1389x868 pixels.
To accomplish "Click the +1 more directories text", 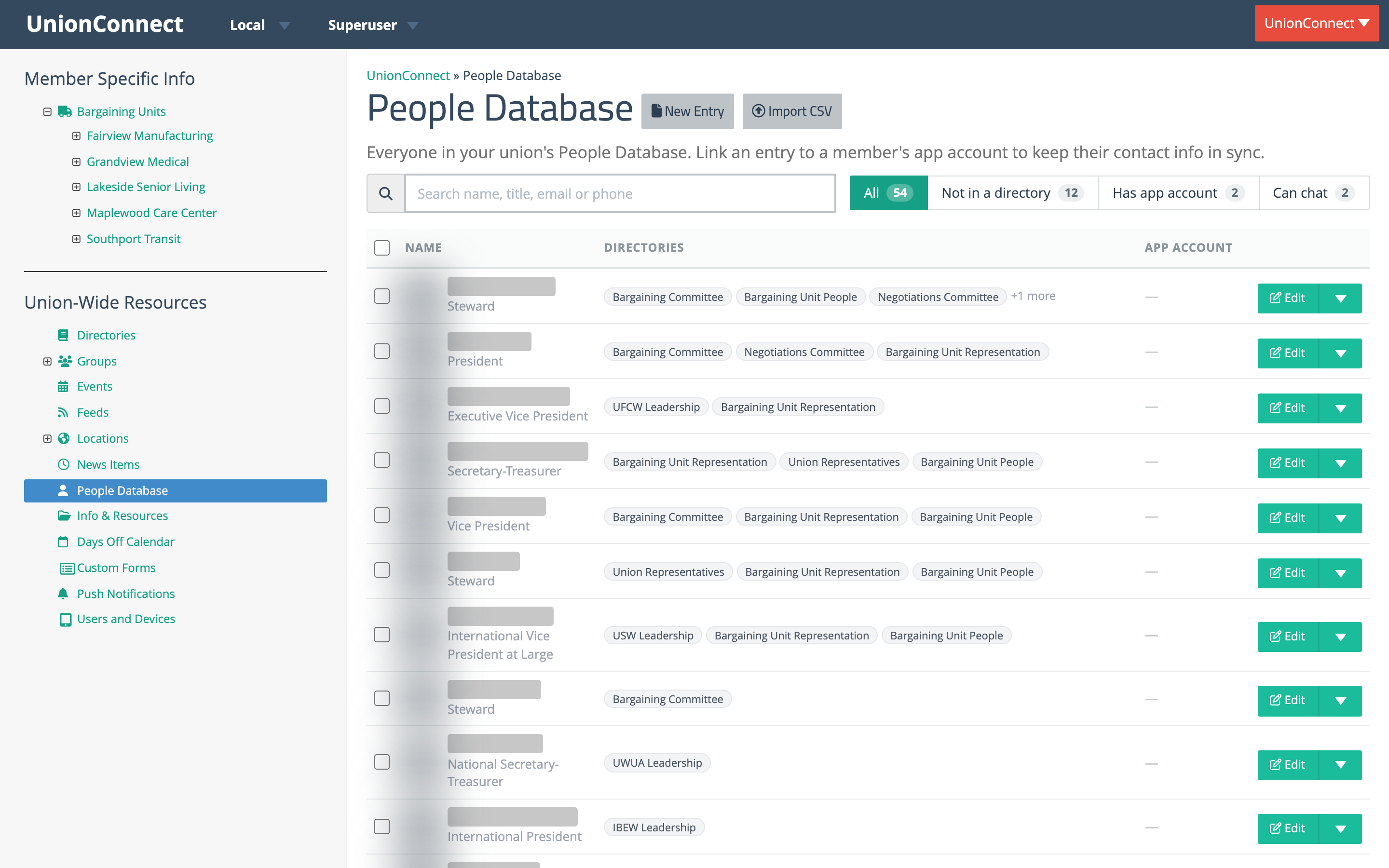I will coord(1033,296).
